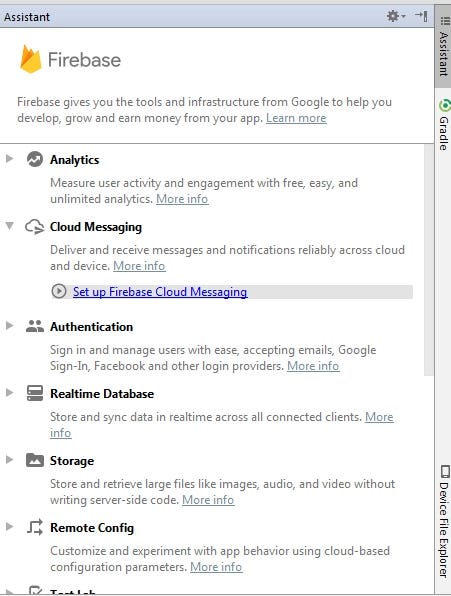Click the Storage image folder icon
The image size is (451, 596).
coord(35,460)
